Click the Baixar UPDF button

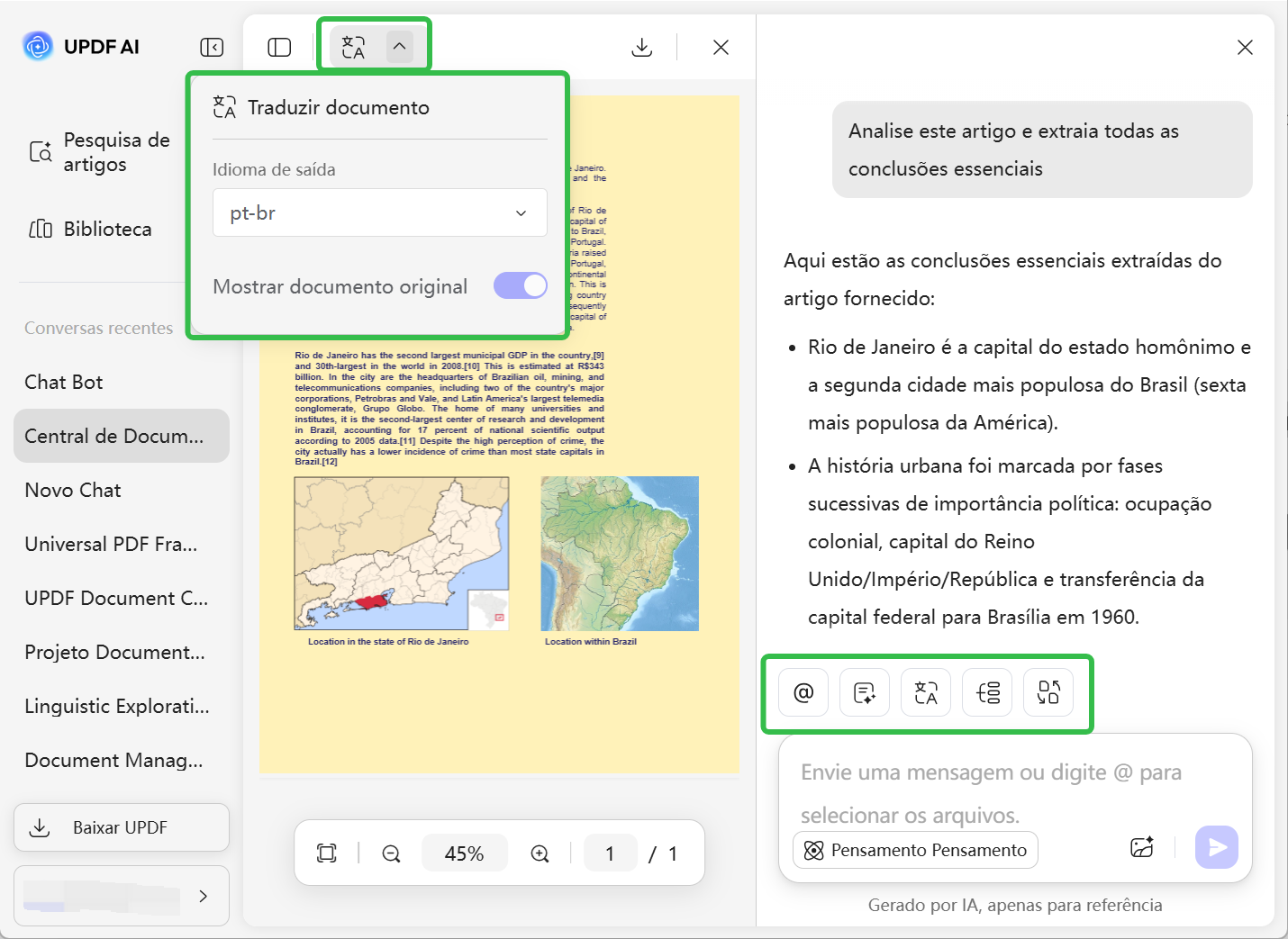pos(122,827)
